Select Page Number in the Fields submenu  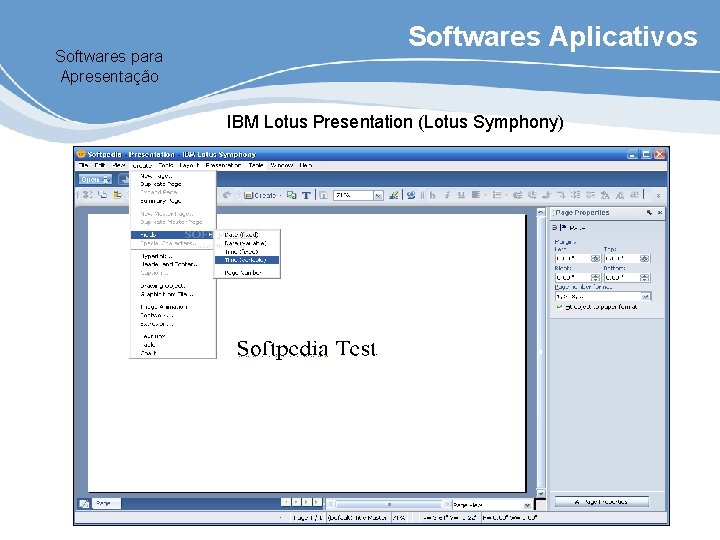(x=243, y=273)
